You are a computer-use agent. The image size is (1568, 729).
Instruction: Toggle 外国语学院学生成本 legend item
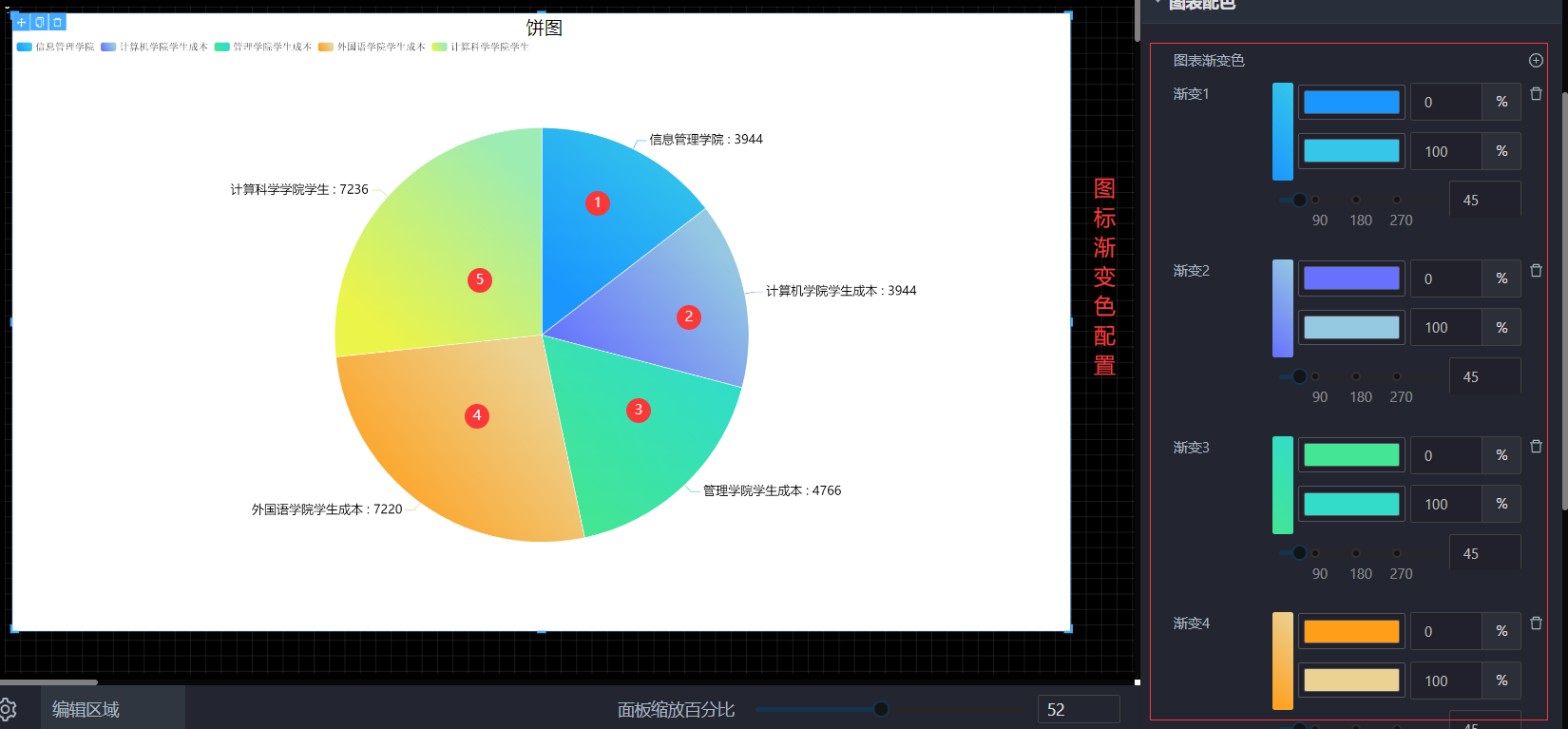[x=372, y=47]
